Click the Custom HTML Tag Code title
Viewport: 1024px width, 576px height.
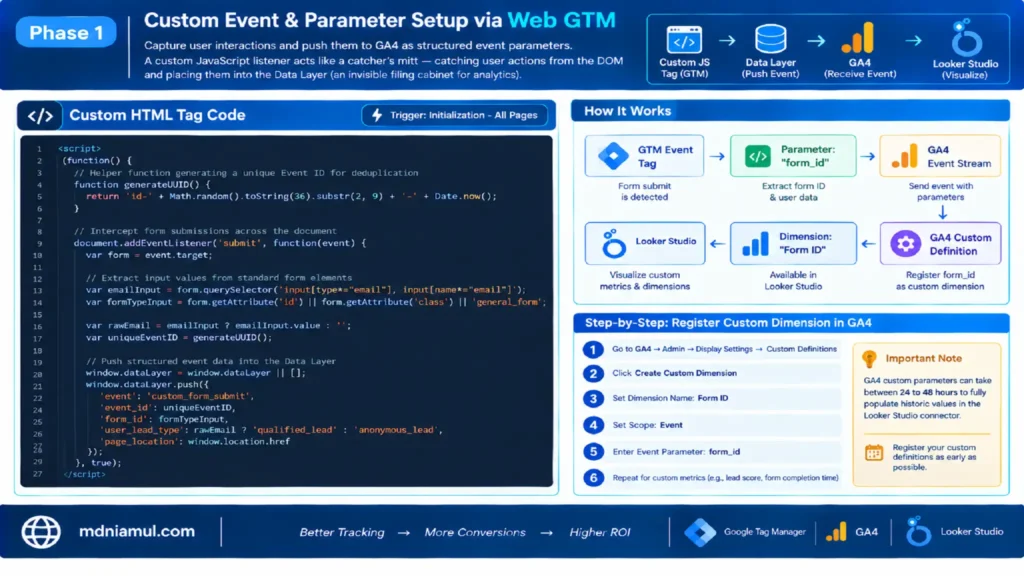157,115
